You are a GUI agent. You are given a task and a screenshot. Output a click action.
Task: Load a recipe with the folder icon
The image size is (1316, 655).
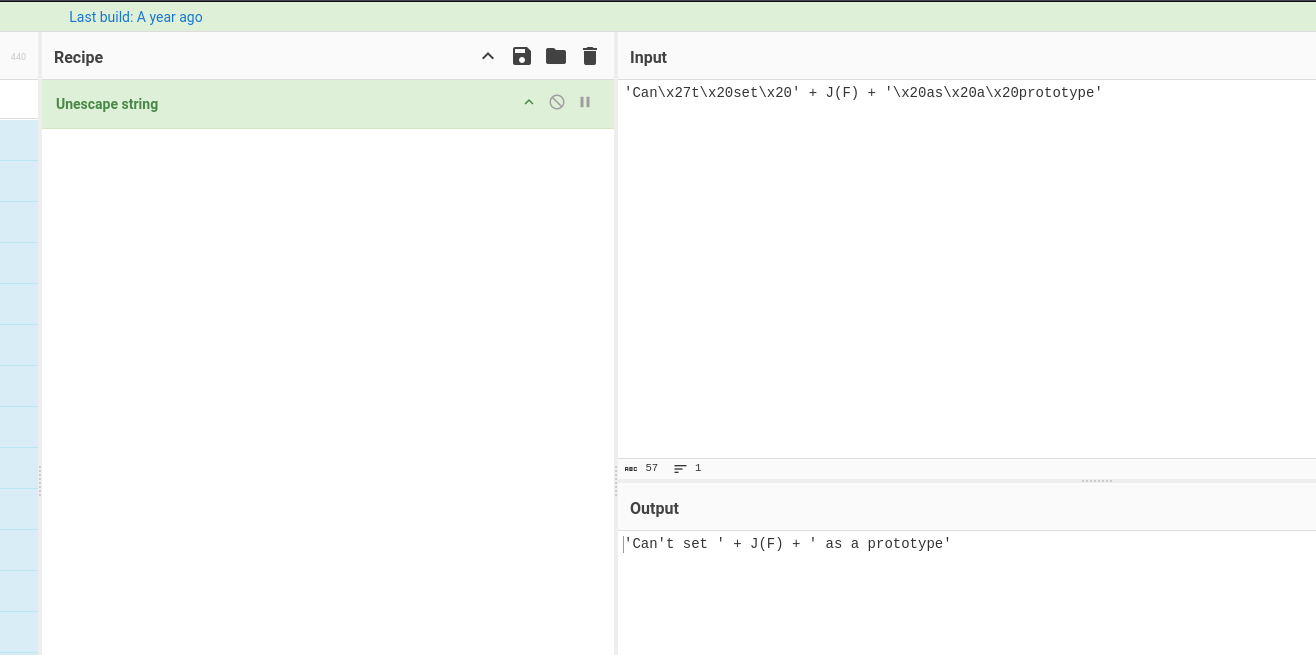[x=556, y=56]
